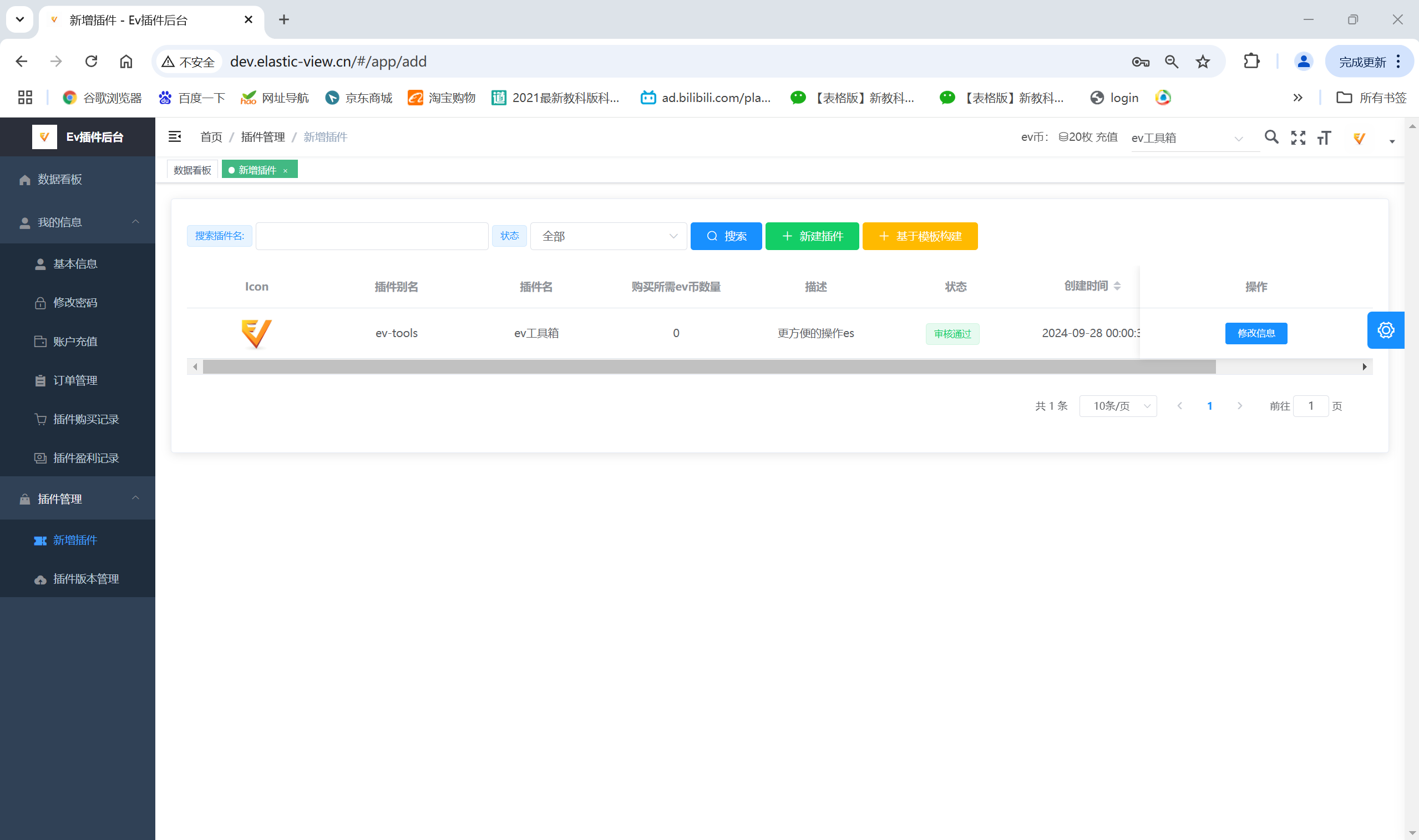Open the 淘宝购物 bookmark

coord(442,98)
